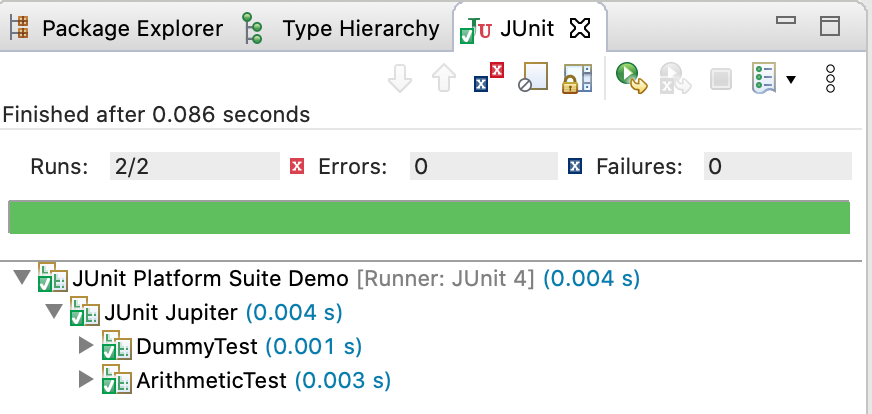Click the Stop JUnit Test Run icon

(x=721, y=79)
